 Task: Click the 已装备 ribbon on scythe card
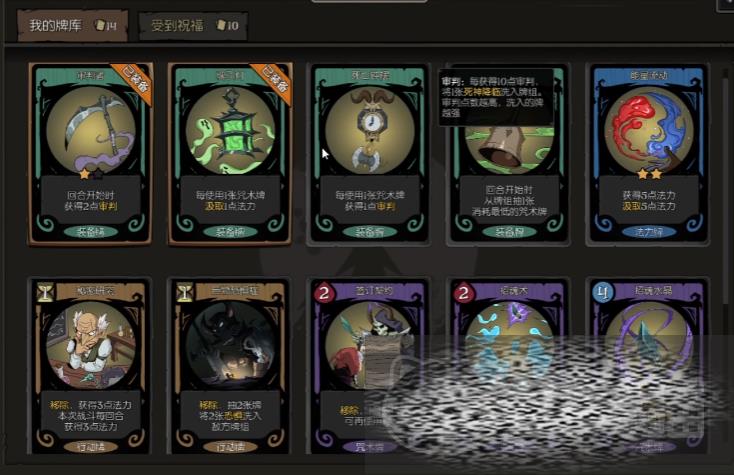click(x=133, y=82)
